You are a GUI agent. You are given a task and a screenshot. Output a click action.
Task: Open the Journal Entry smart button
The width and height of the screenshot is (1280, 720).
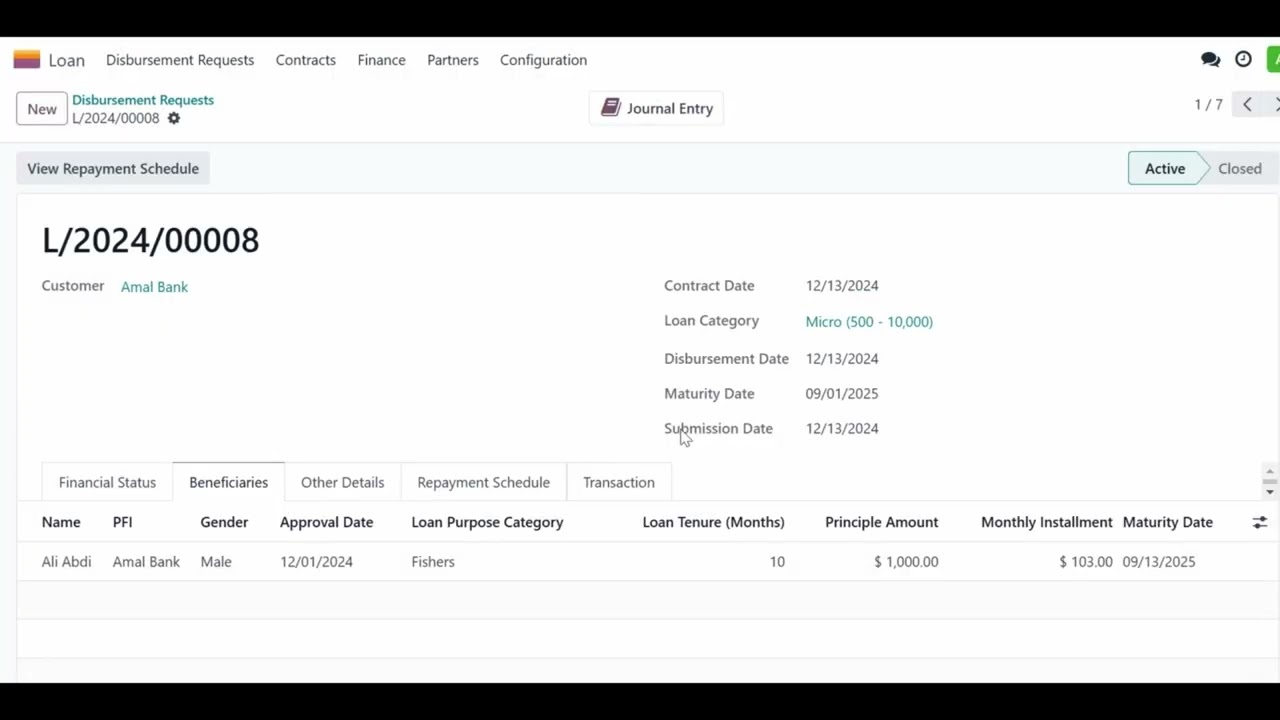coord(656,108)
